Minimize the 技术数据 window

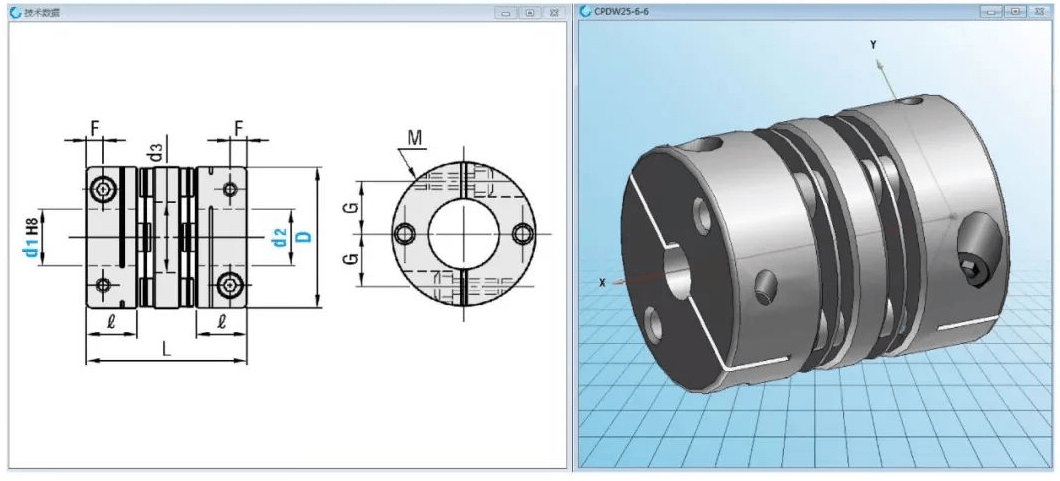(x=506, y=12)
